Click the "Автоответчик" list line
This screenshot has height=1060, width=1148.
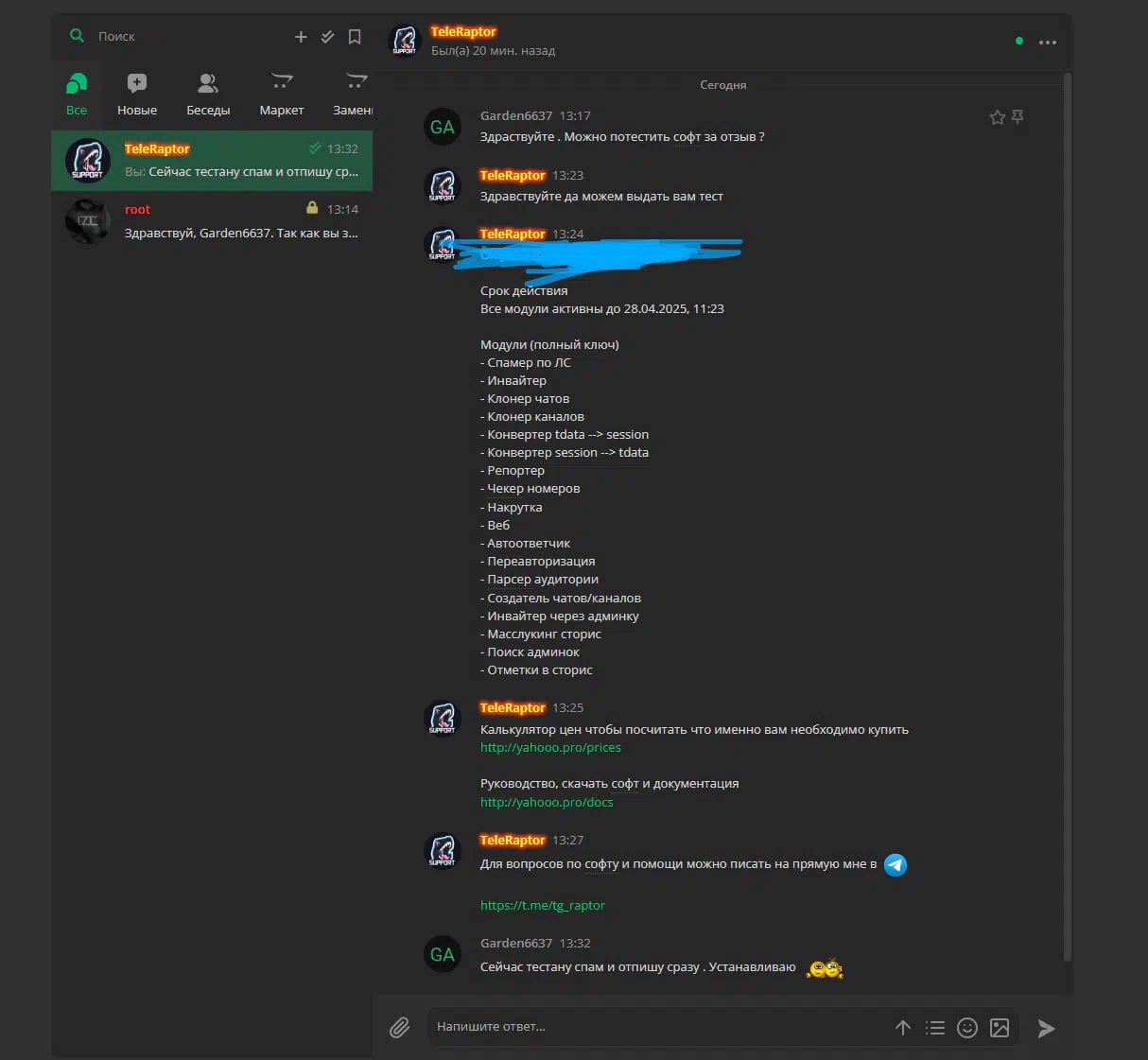point(525,543)
